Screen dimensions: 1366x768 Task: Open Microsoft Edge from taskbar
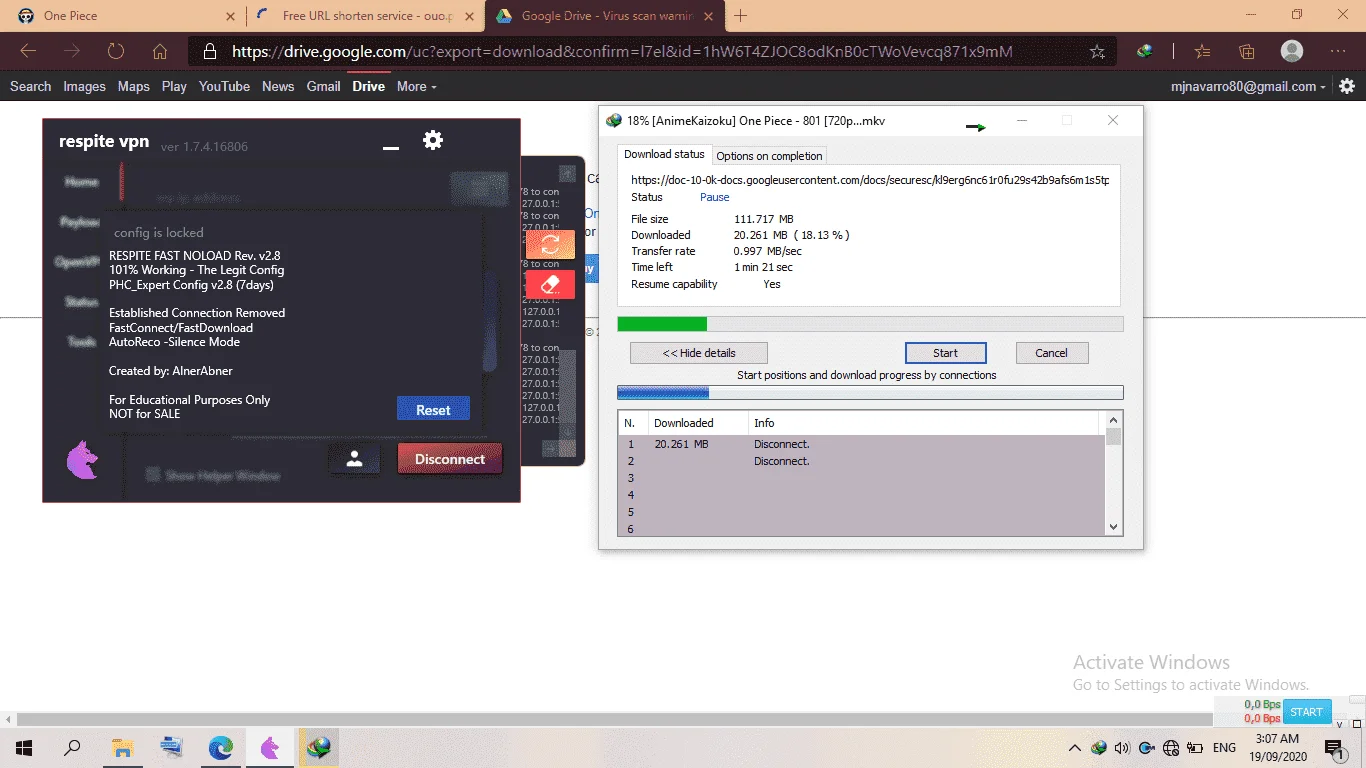[x=220, y=747]
